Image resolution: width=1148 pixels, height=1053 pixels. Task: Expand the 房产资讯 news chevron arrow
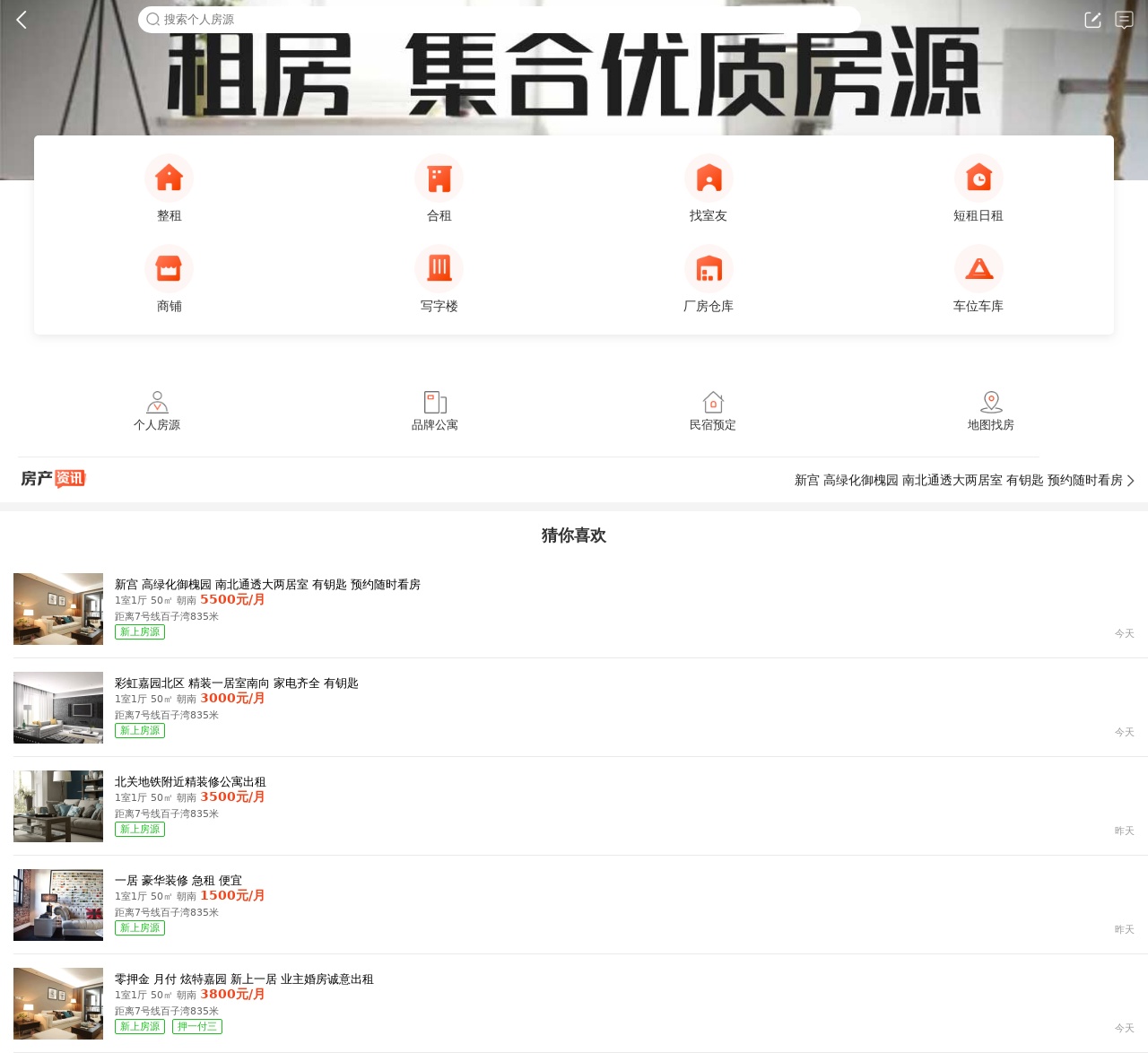1130,481
